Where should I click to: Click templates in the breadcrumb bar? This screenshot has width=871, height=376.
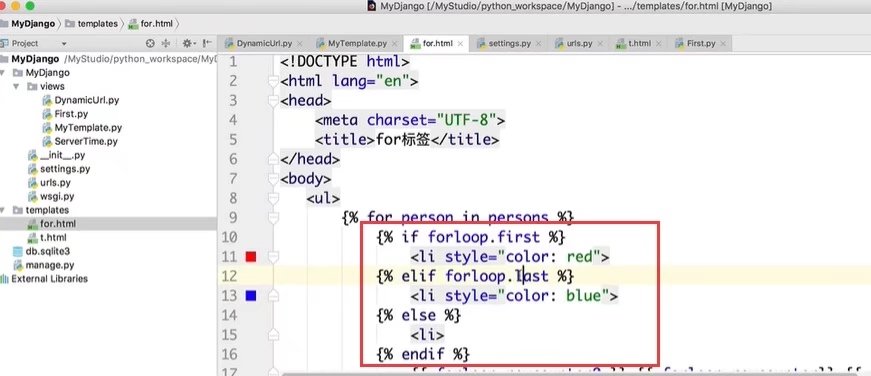pos(92,24)
